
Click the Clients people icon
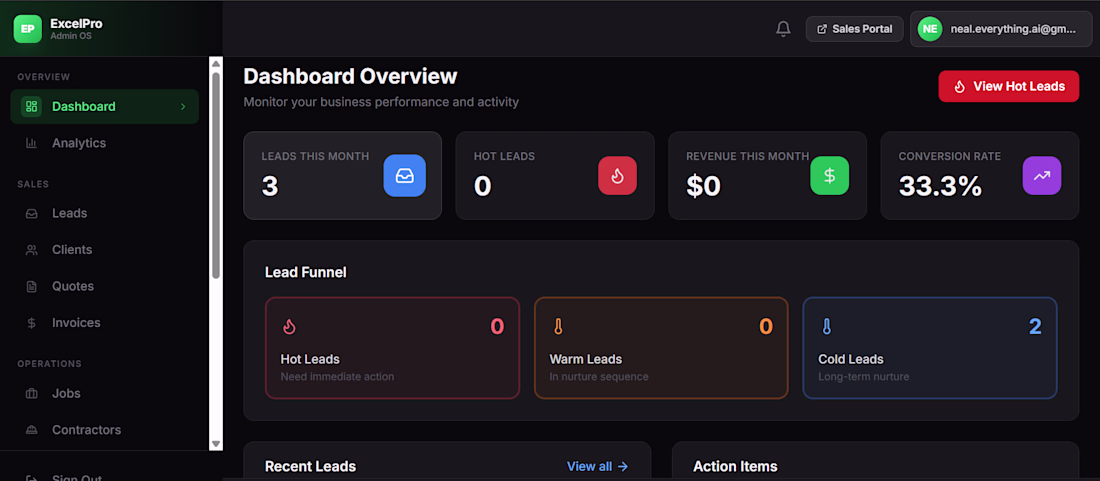click(x=31, y=250)
